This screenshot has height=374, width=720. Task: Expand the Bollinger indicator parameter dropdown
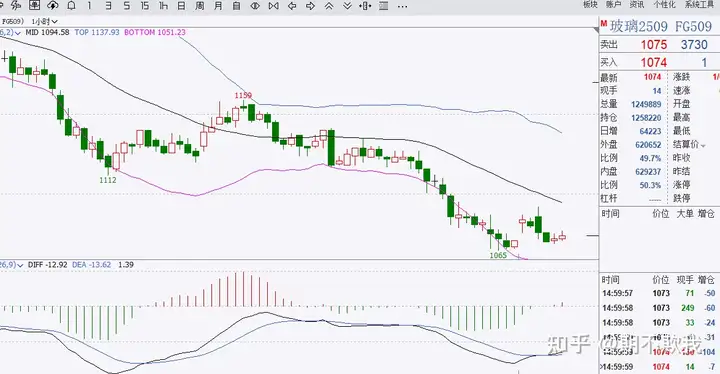click(17, 33)
